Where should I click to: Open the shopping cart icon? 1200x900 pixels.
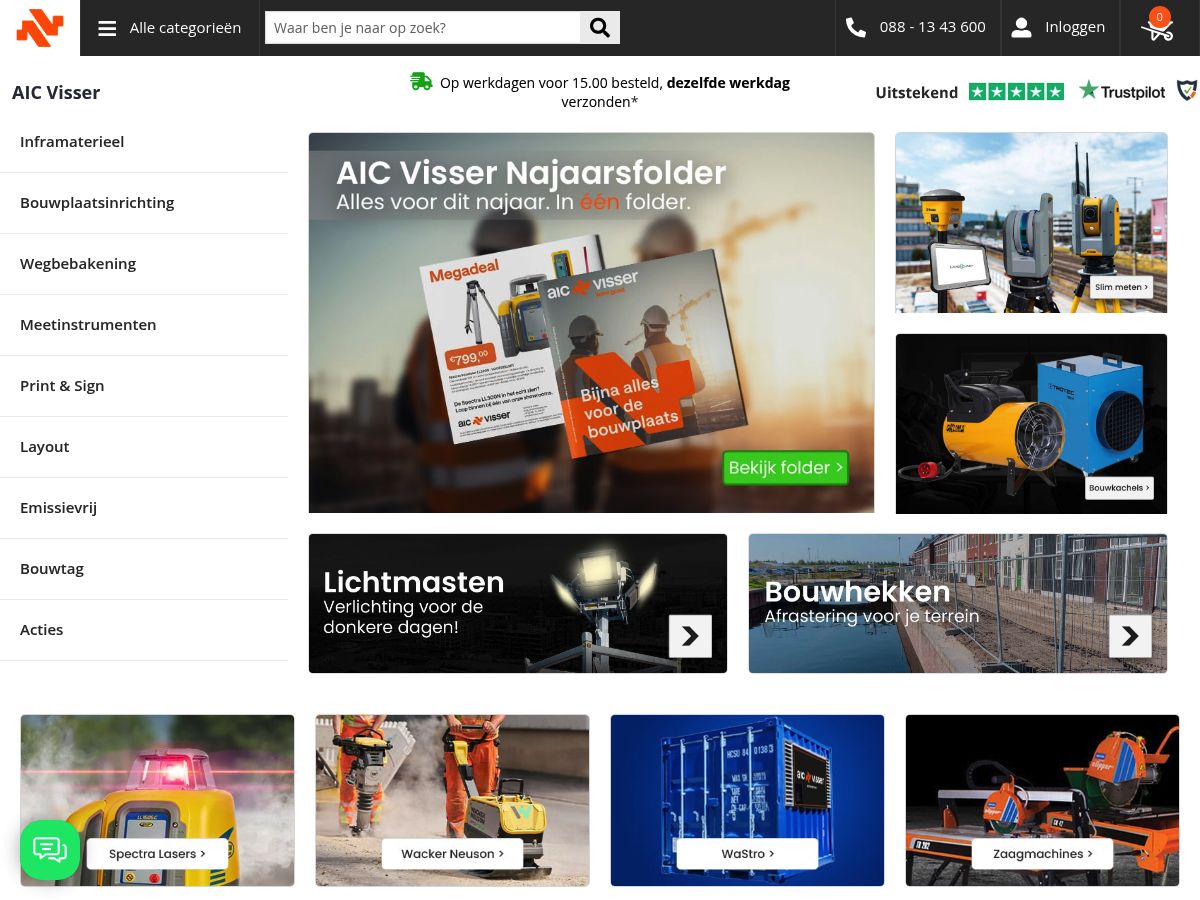tap(1157, 30)
